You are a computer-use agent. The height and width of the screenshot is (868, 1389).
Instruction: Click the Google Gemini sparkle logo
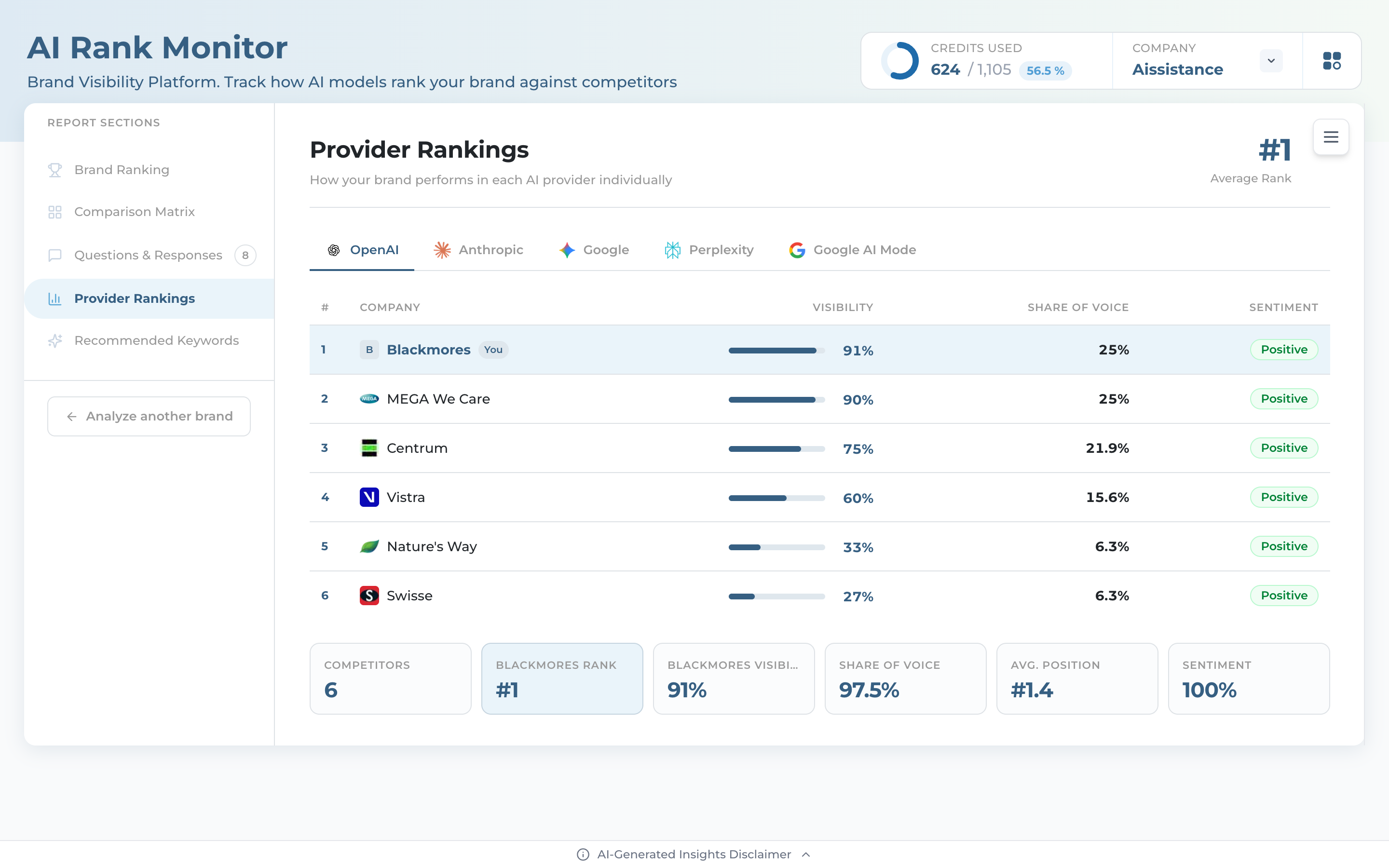coord(567,250)
